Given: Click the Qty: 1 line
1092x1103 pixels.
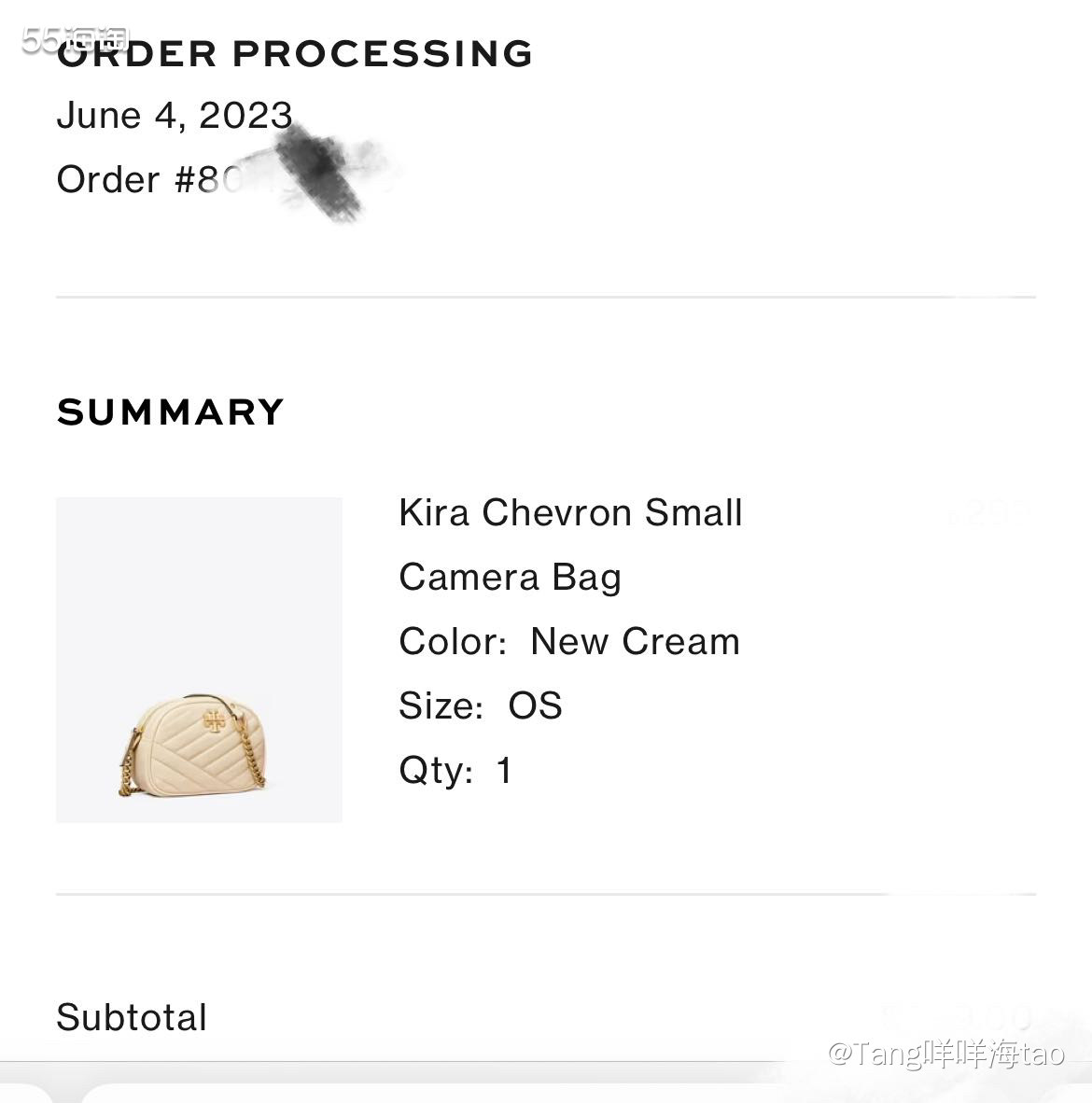Looking at the screenshot, I should (x=455, y=771).
